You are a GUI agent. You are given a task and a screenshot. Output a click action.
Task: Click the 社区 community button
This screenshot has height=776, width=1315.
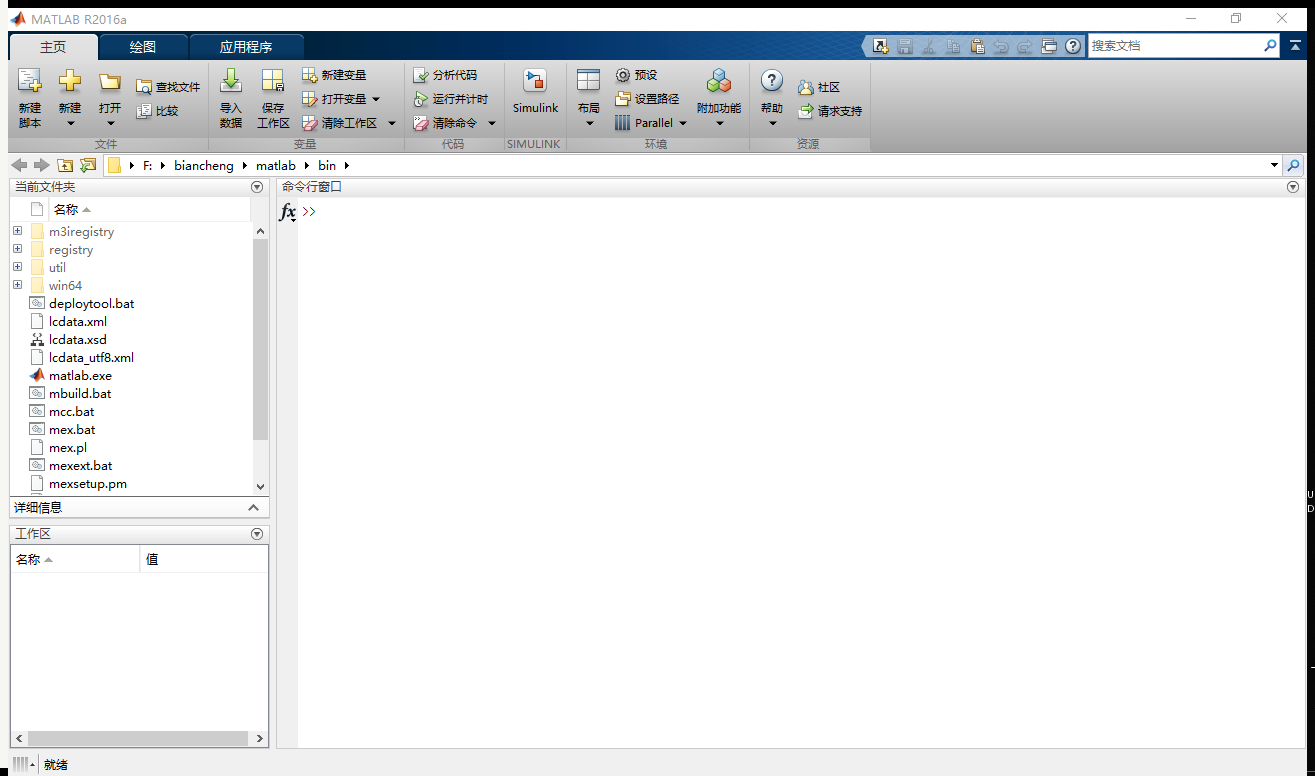[819, 87]
